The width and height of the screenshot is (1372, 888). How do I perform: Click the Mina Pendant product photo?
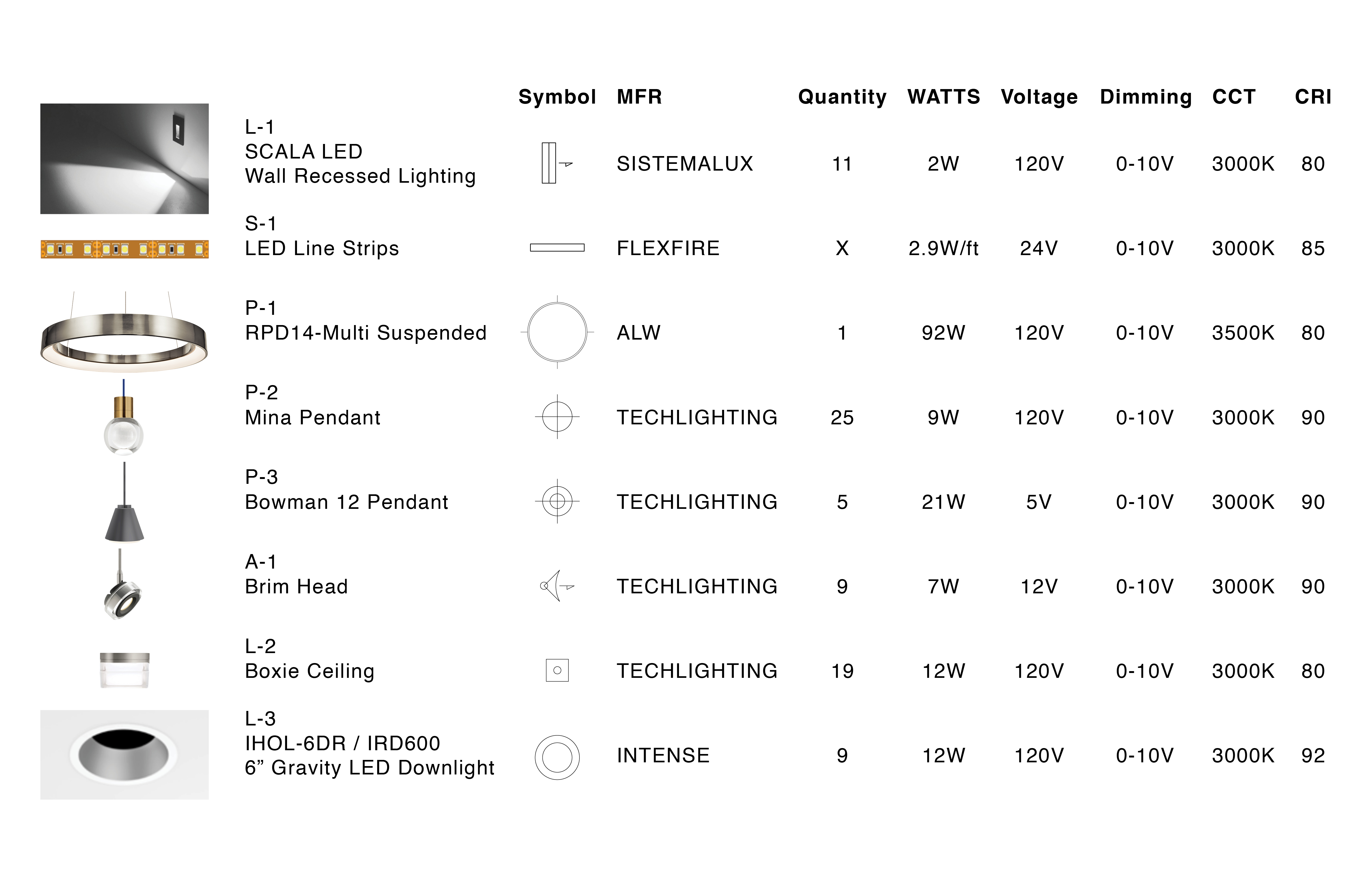[123, 416]
